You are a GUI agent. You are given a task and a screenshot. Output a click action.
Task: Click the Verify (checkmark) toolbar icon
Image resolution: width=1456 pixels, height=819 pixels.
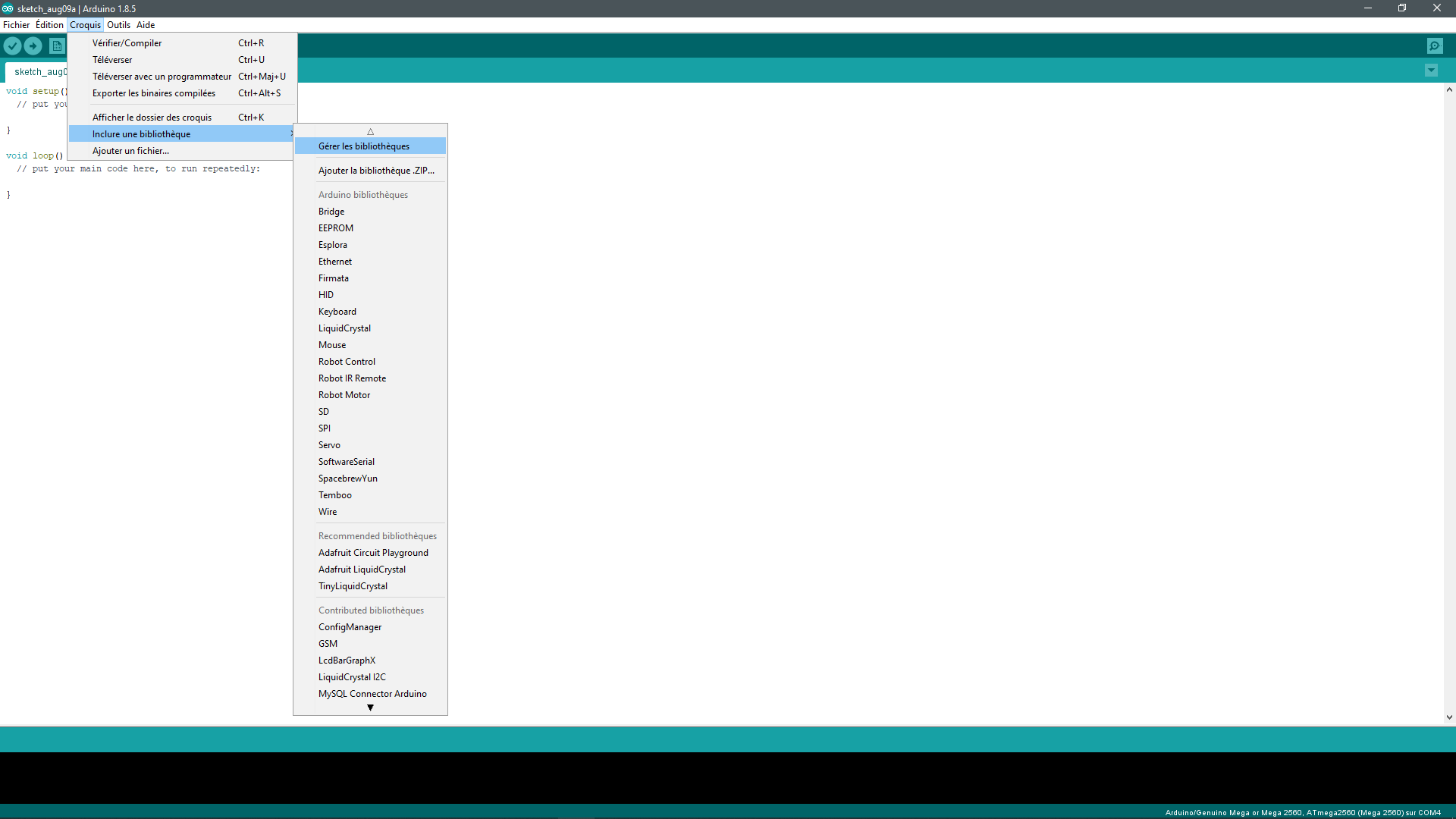[12, 46]
